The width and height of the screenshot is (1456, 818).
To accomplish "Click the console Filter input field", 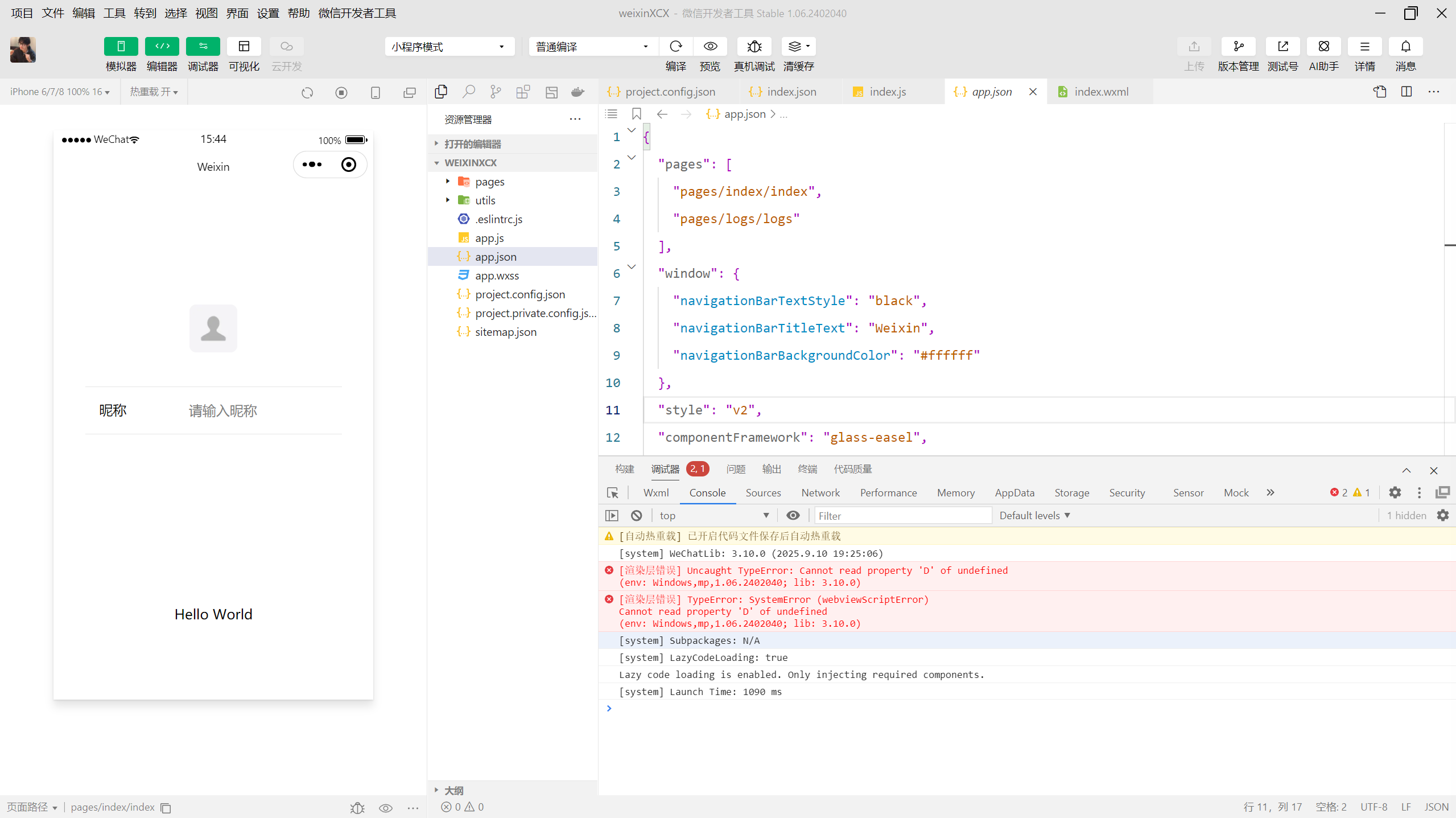I will pyautogui.click(x=902, y=516).
